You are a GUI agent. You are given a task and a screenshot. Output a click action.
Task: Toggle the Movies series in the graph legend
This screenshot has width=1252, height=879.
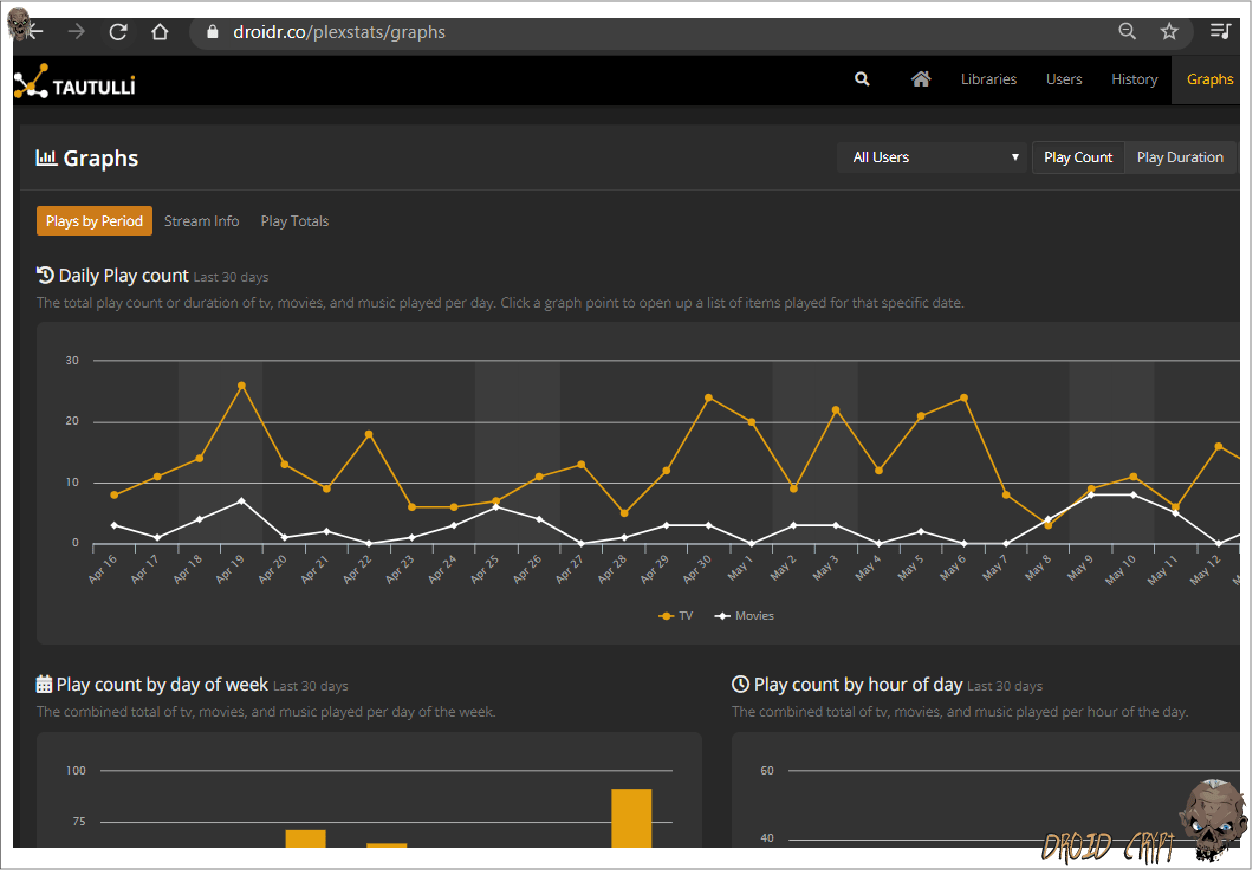[x=744, y=615]
